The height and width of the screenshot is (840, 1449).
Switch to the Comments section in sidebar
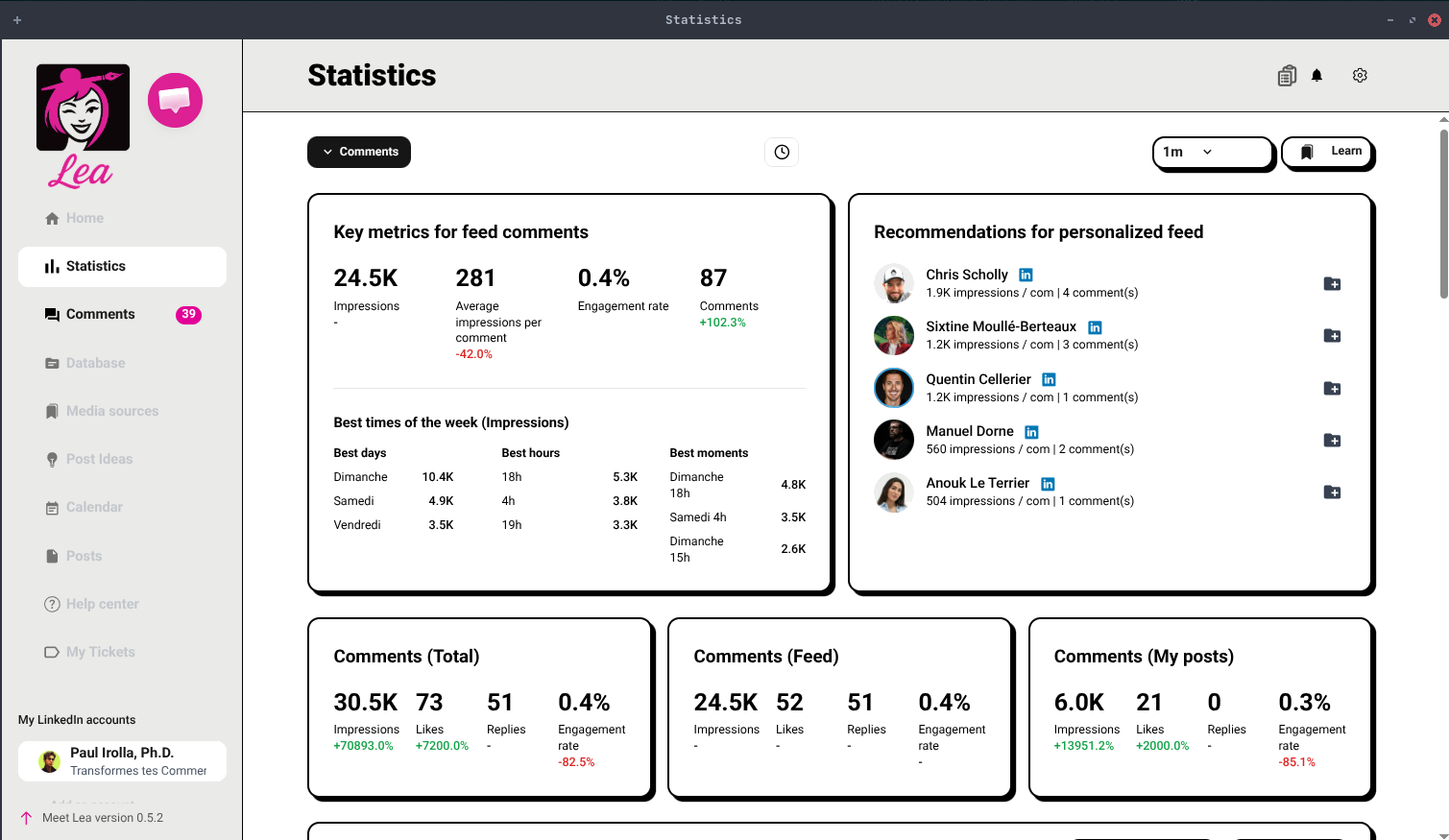click(102, 314)
